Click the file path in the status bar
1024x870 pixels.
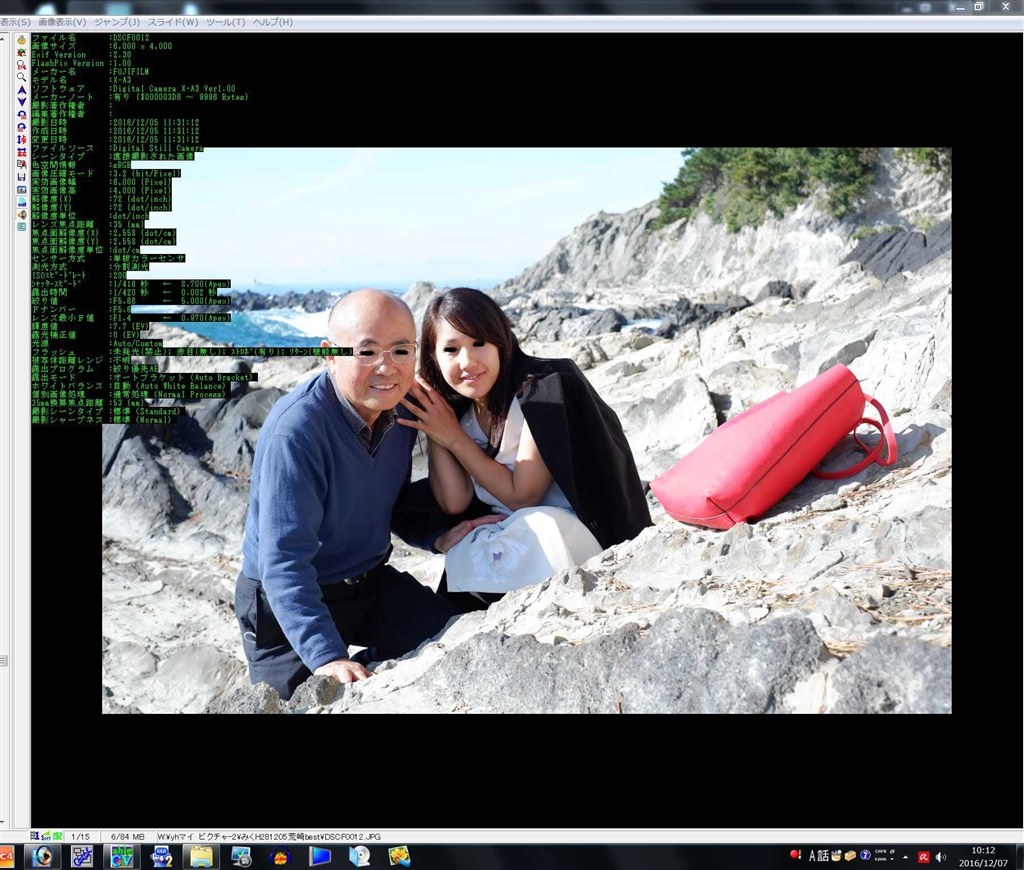(x=268, y=836)
